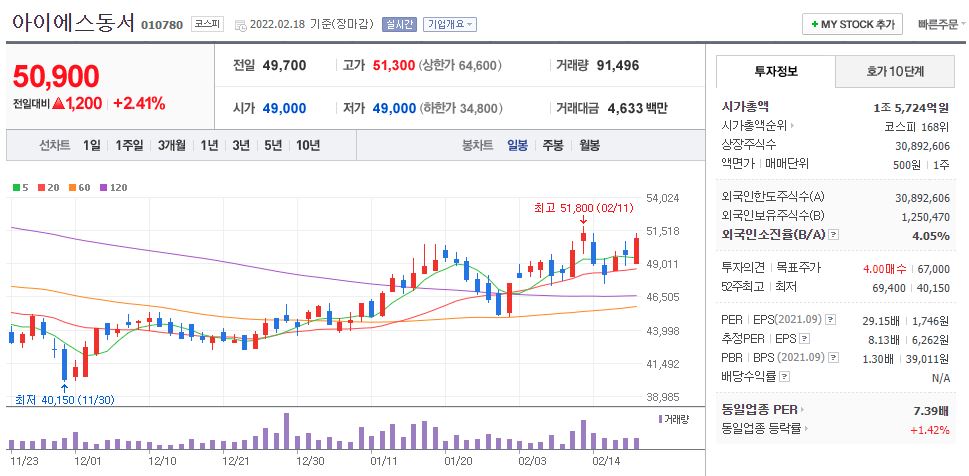Open help icon next to 외국인소진율(B/A)

point(833,235)
